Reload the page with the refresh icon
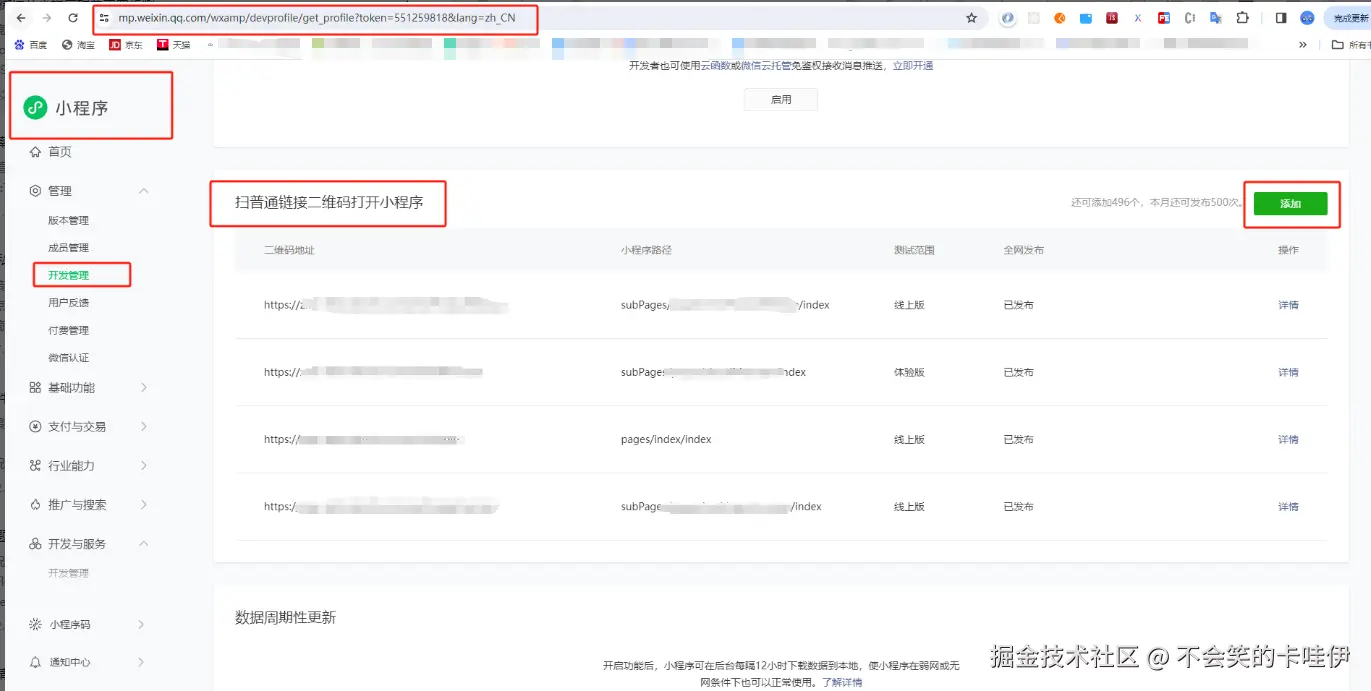This screenshot has height=691, width=1371. (73, 18)
